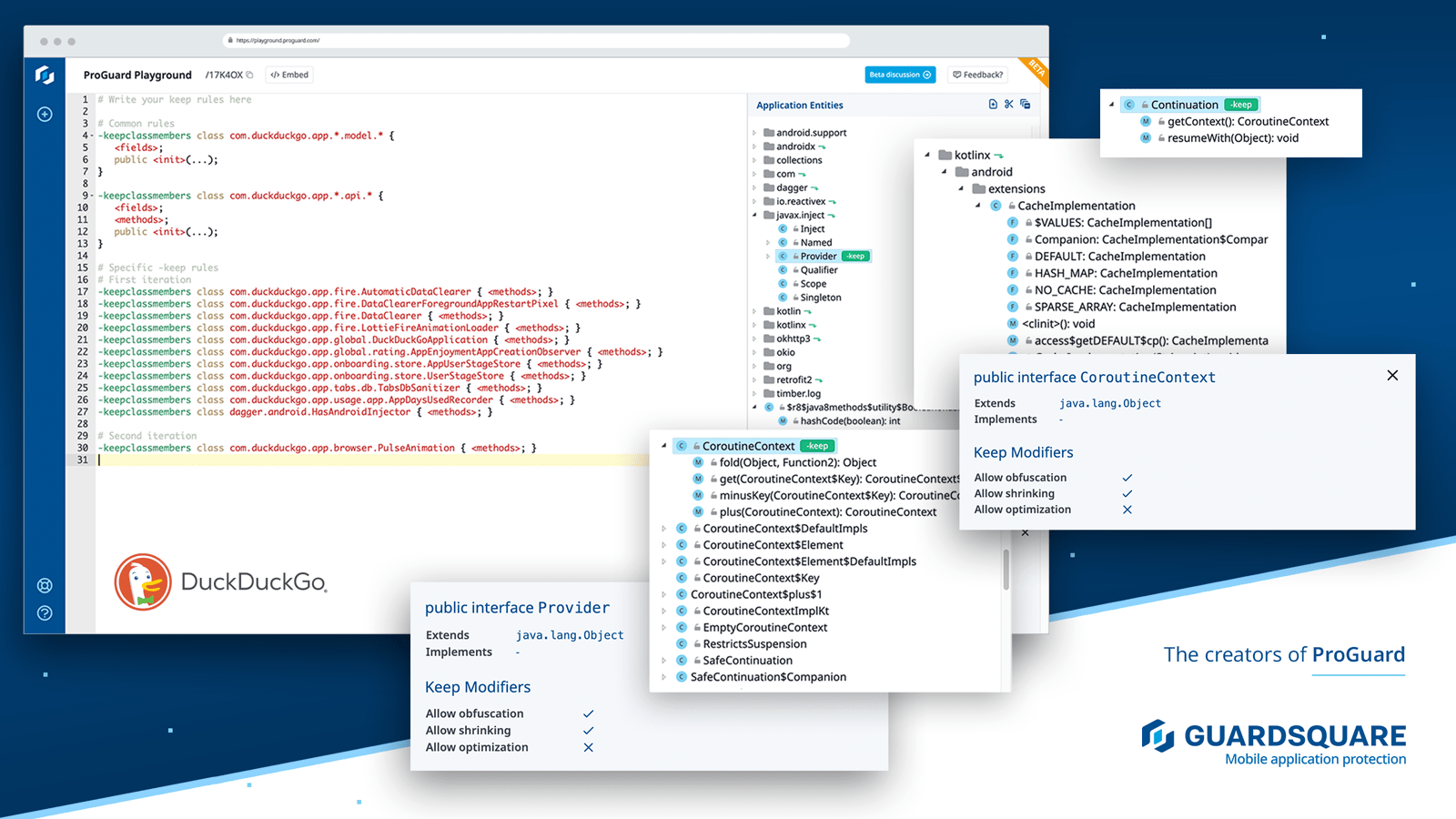Click java.lang.Object link in CoroutineContext panel
This screenshot has height=819, width=1456.
click(x=1110, y=403)
